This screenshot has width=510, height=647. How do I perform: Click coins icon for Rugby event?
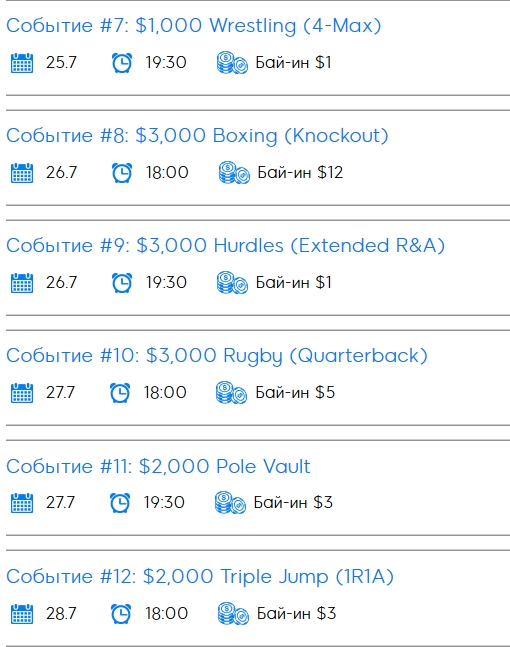231,392
